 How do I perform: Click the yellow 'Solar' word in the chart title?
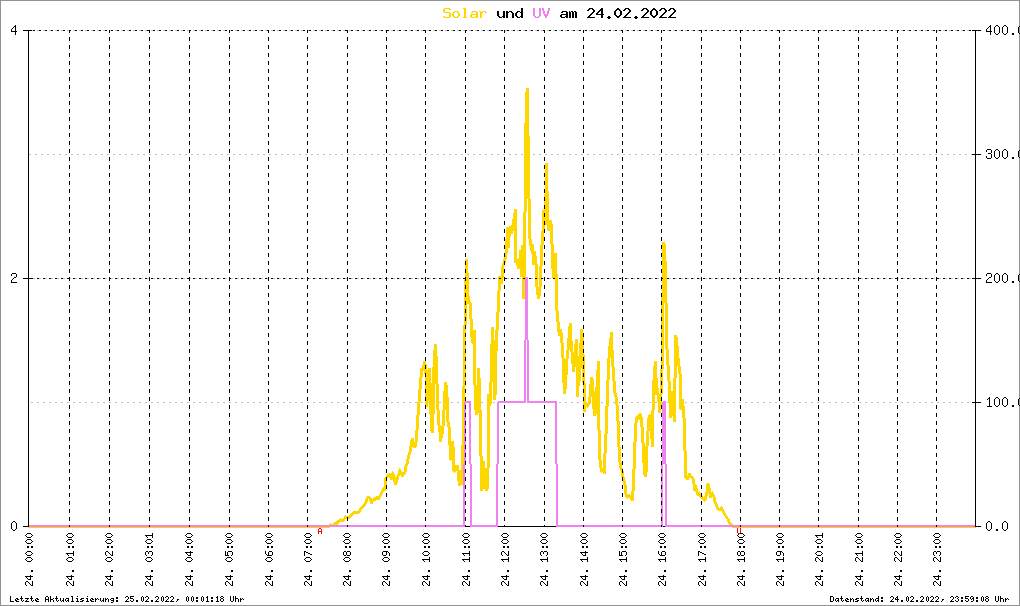(x=464, y=13)
